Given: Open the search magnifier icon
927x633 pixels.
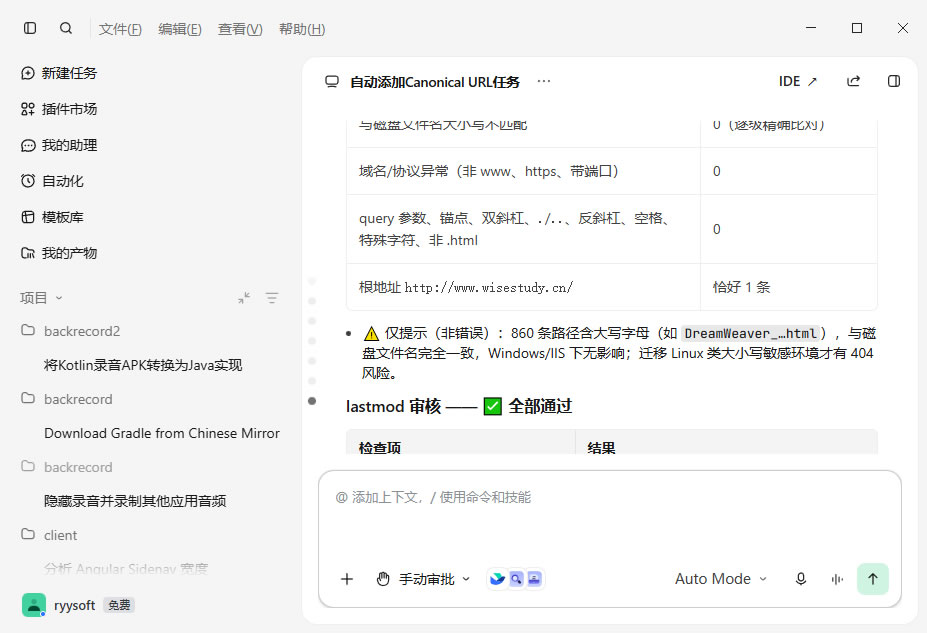Looking at the screenshot, I should 66,28.
